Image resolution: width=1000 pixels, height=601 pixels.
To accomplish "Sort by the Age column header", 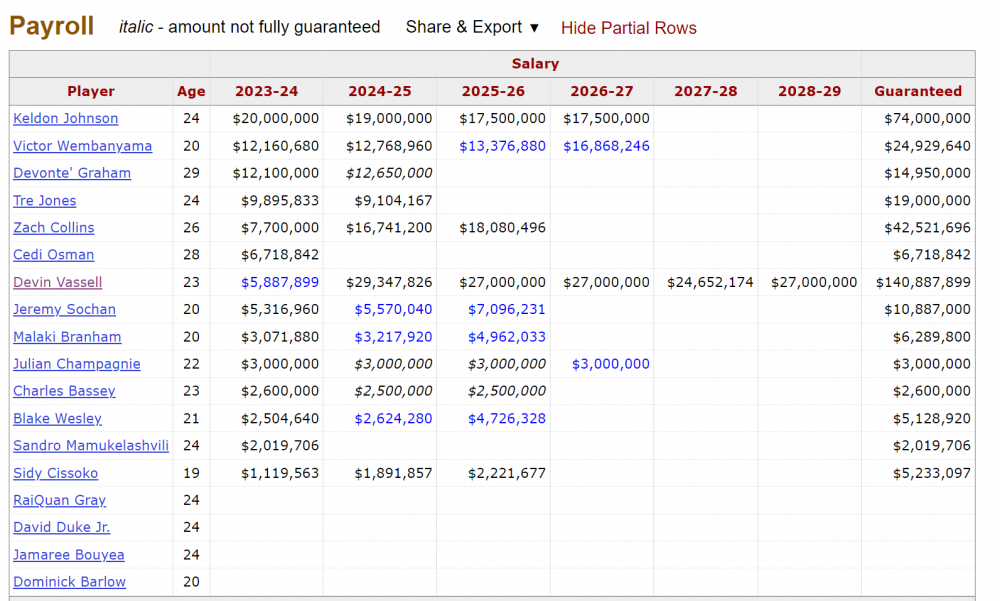I will (x=191, y=91).
